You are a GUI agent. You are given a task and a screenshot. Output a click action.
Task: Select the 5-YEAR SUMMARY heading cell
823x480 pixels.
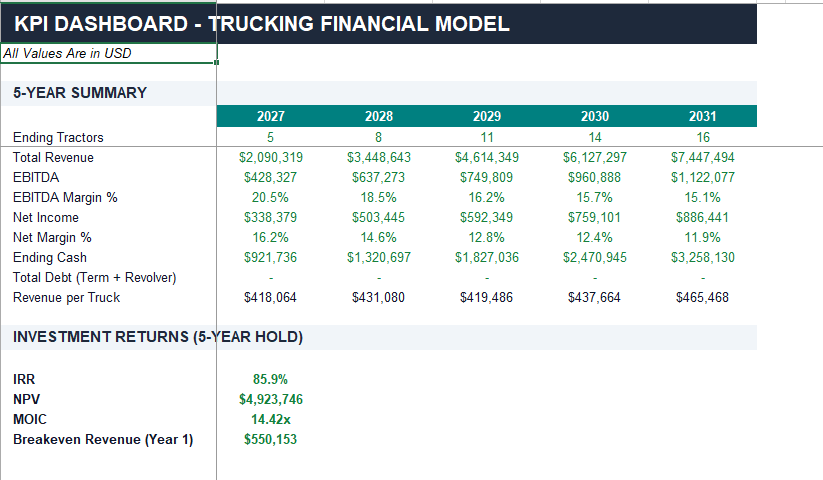(109, 93)
